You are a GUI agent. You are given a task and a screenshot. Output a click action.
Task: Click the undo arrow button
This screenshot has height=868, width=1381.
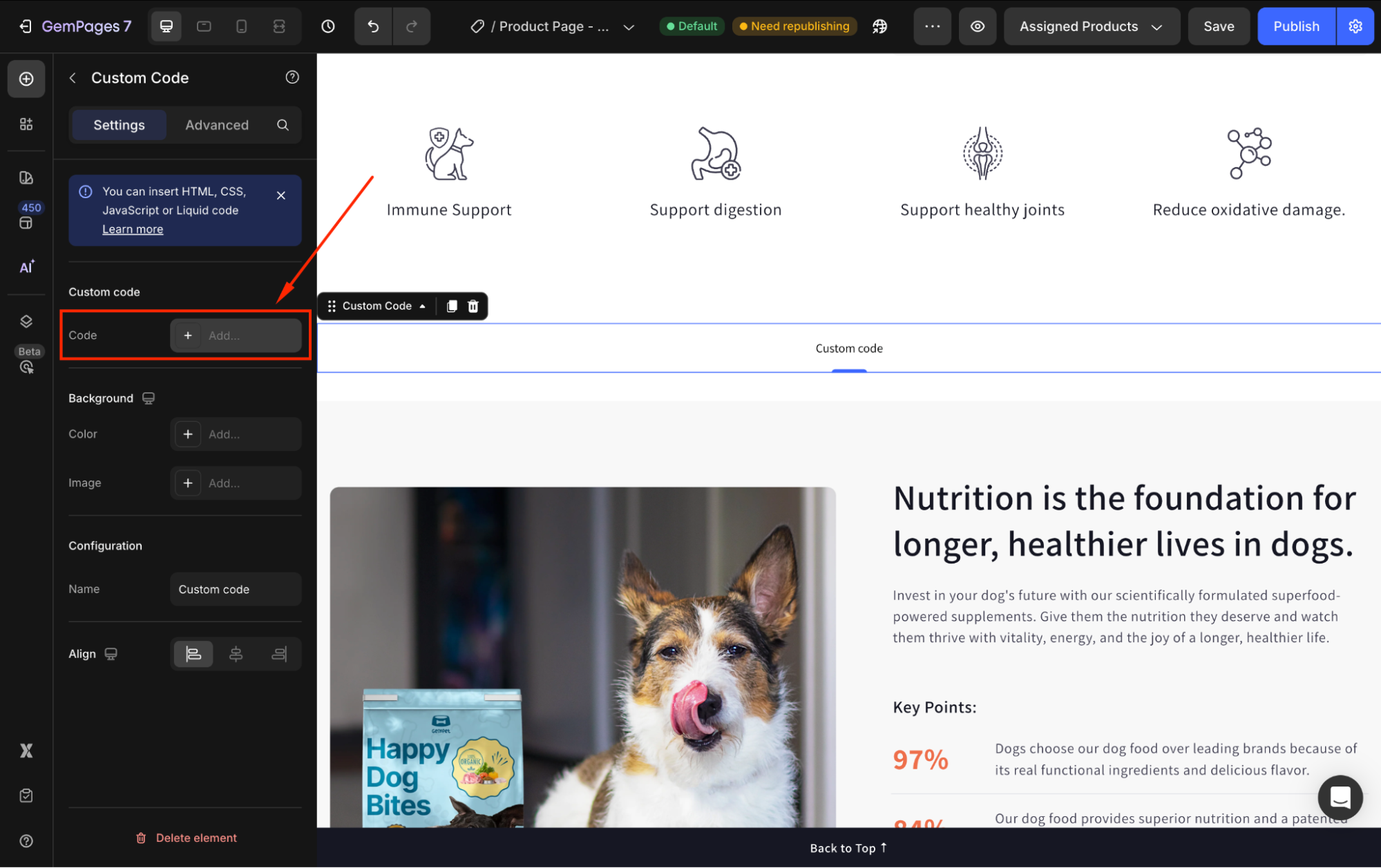[x=373, y=26]
